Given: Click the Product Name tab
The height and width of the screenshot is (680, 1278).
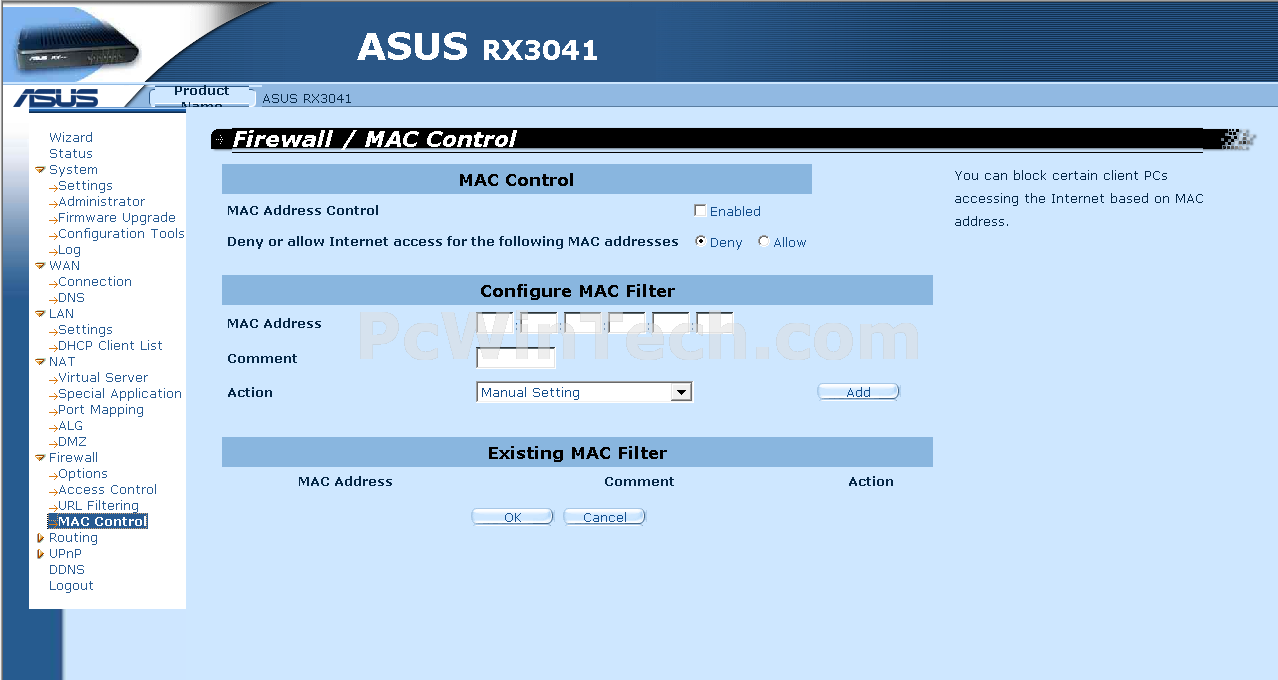Looking at the screenshot, I should click(x=201, y=97).
